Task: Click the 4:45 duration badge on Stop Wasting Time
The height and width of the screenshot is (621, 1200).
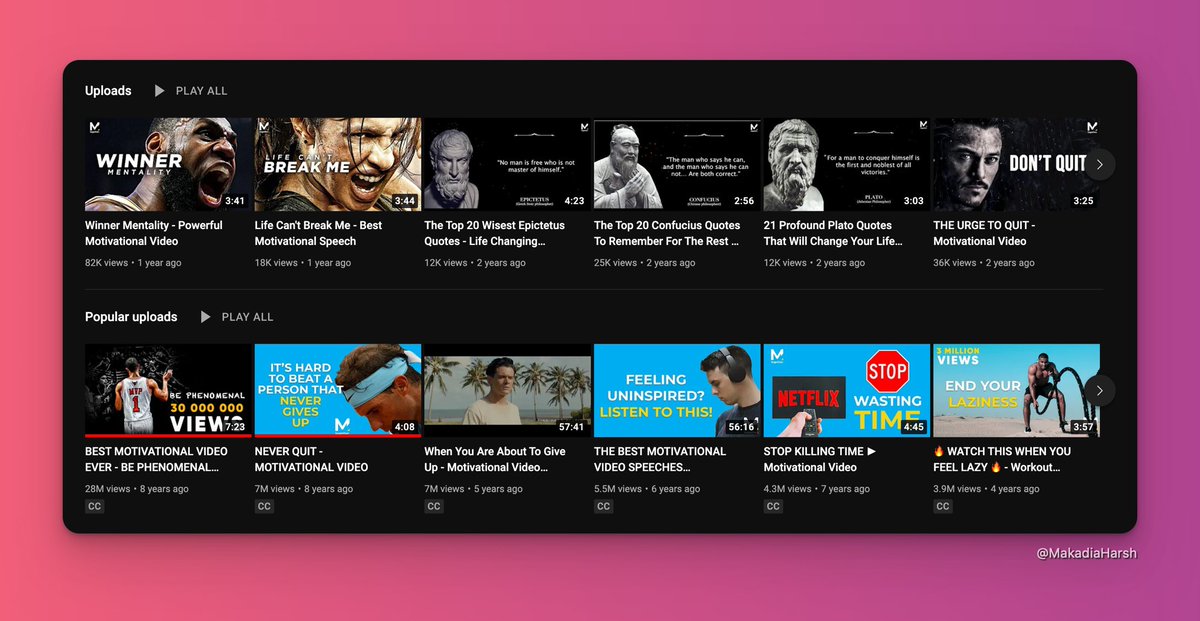Action: [x=914, y=427]
